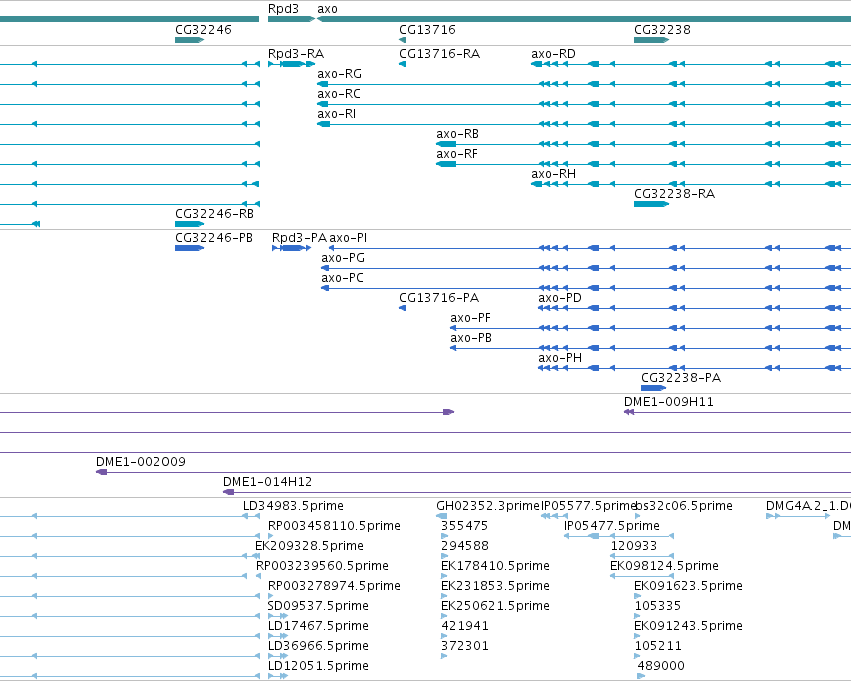Select the EK250621.5prime EST label
Image resolution: width=851 pixels, height=681 pixels.
[495, 606]
